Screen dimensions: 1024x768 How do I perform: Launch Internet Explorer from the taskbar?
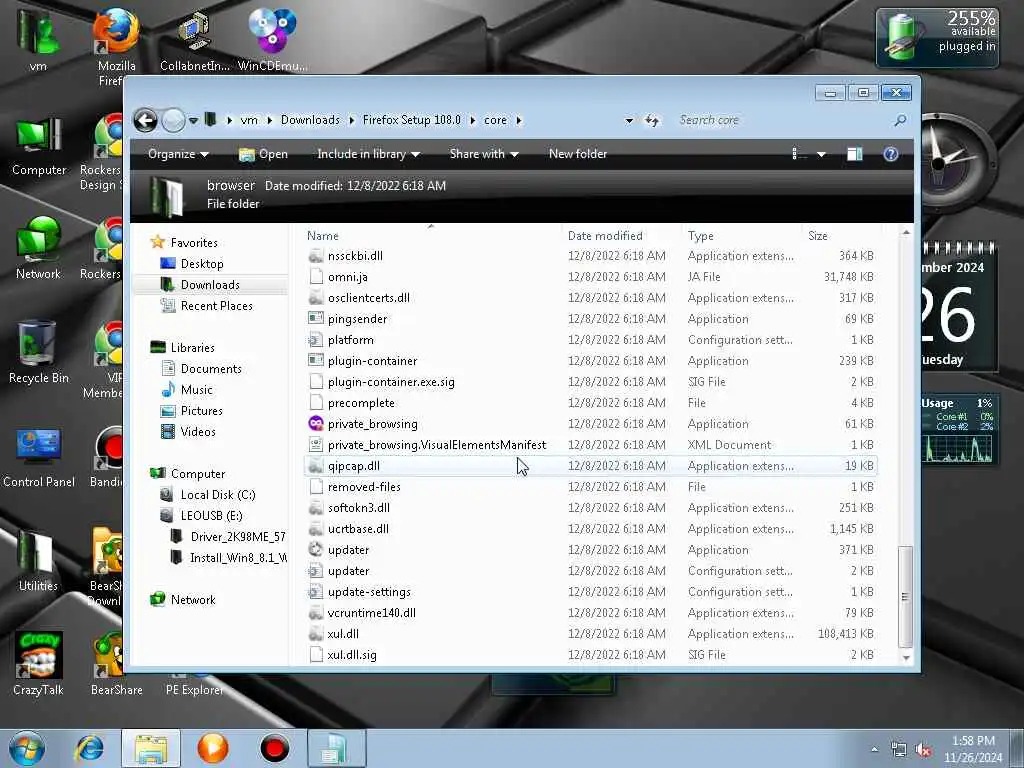(89, 748)
